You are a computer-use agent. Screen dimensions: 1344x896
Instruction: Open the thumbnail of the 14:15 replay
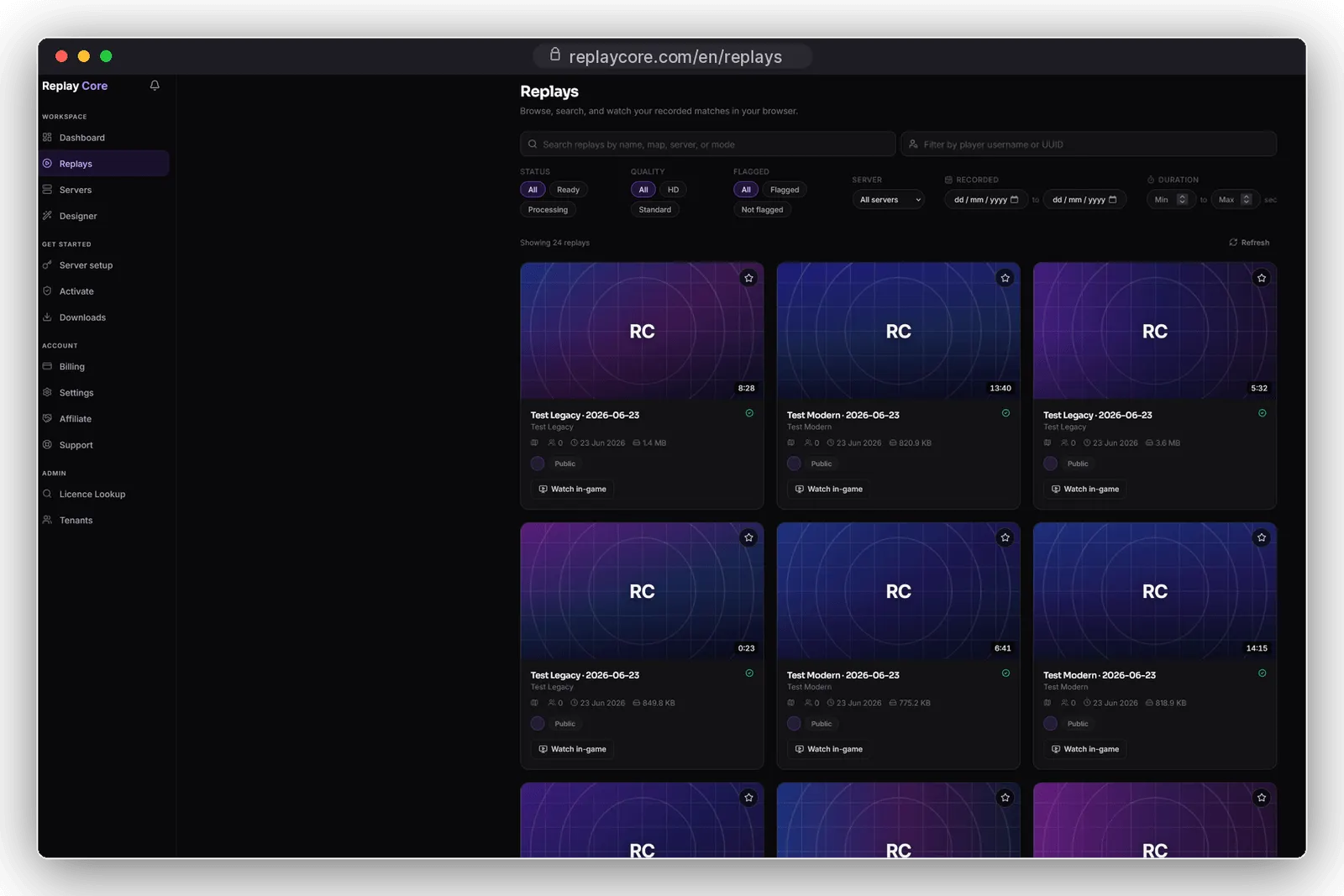click(x=1154, y=591)
